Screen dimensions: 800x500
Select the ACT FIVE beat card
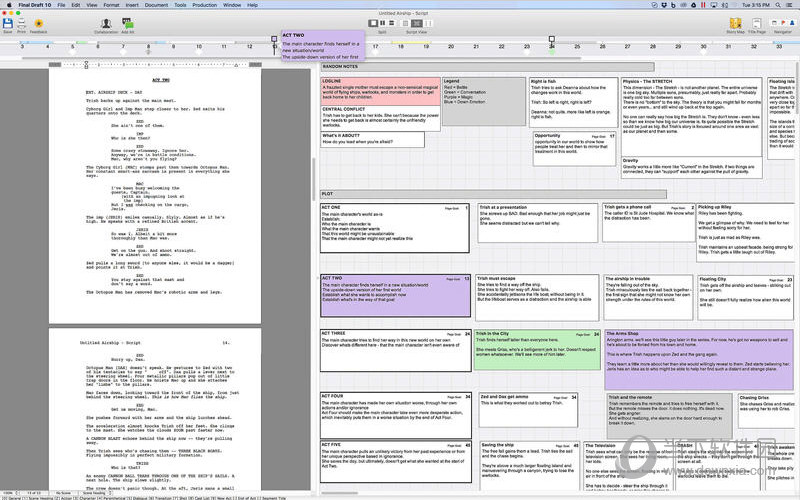point(396,462)
